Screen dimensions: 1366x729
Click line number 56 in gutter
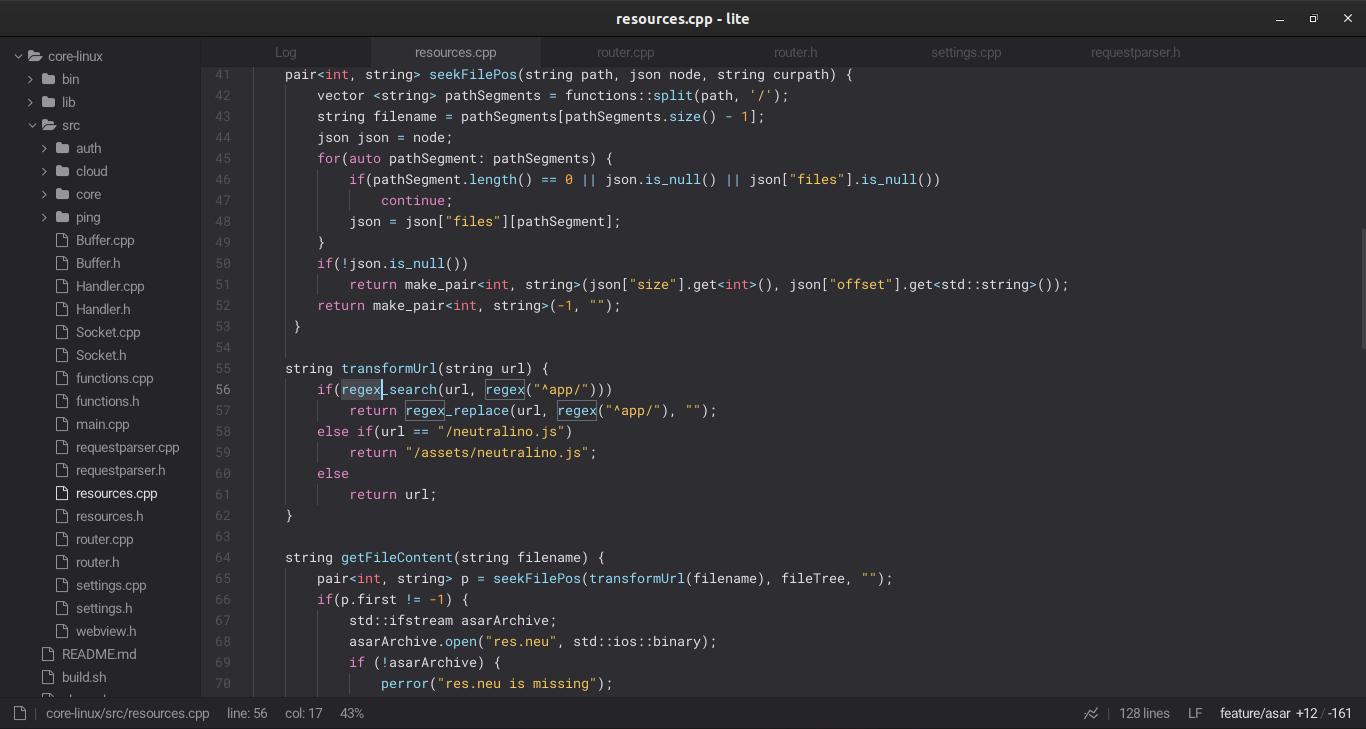pos(223,389)
